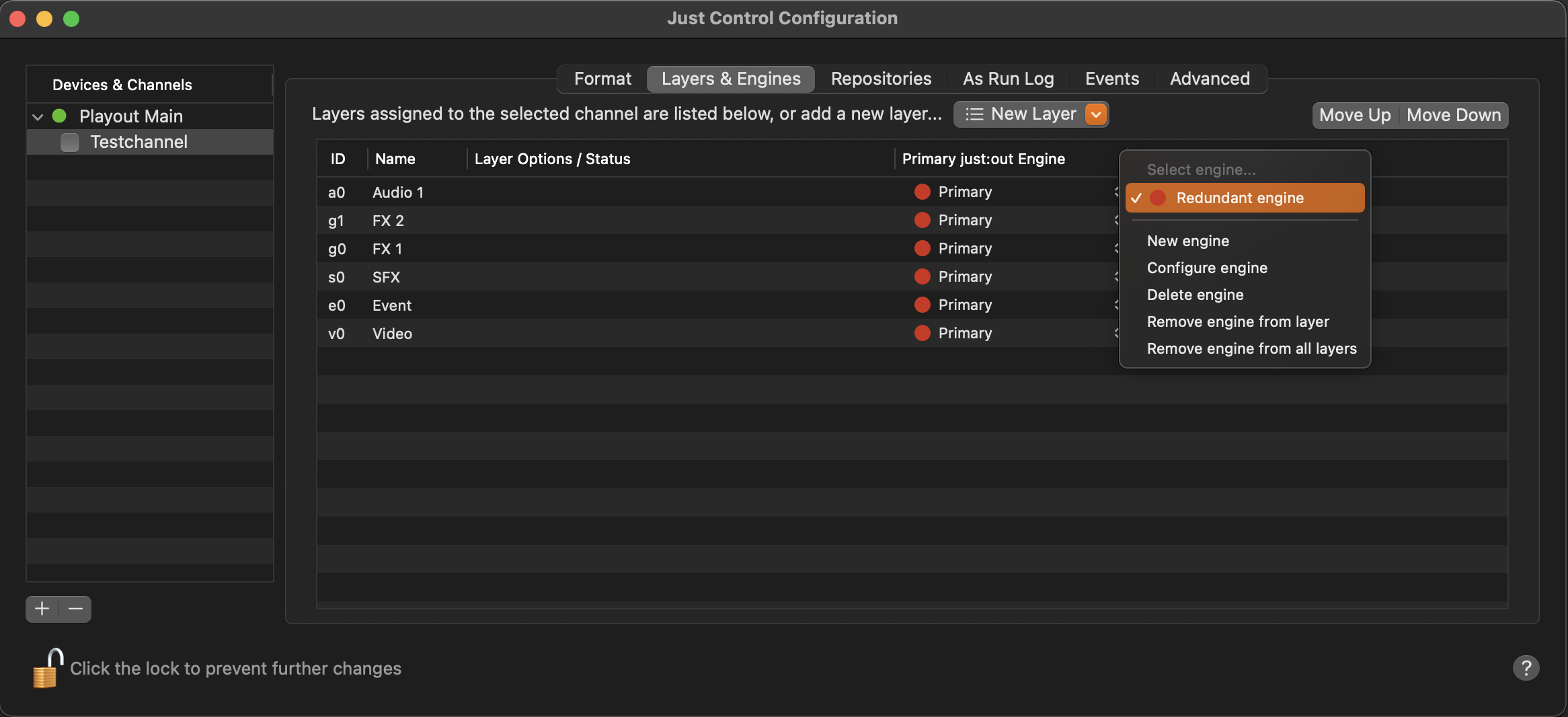The height and width of the screenshot is (717, 1568).
Task: Click the red status dot on Audio 1 row
Action: coord(923,192)
